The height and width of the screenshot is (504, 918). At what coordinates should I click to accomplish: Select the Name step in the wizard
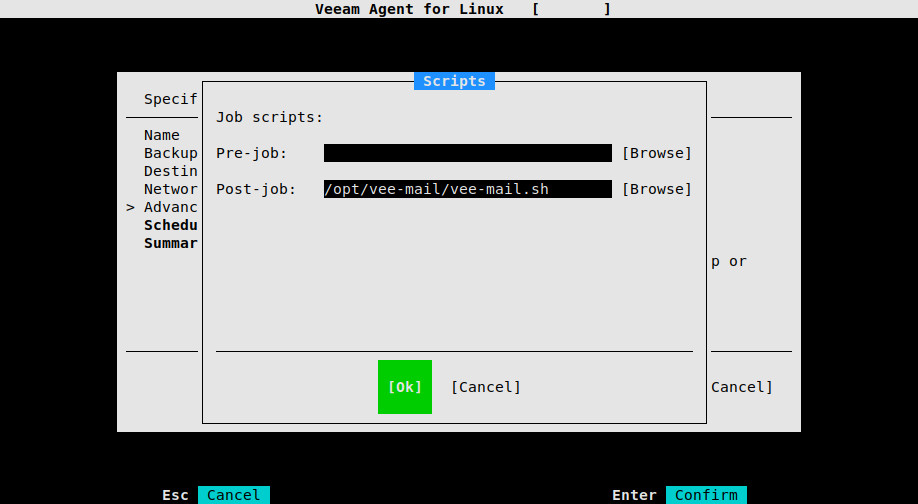tap(162, 135)
